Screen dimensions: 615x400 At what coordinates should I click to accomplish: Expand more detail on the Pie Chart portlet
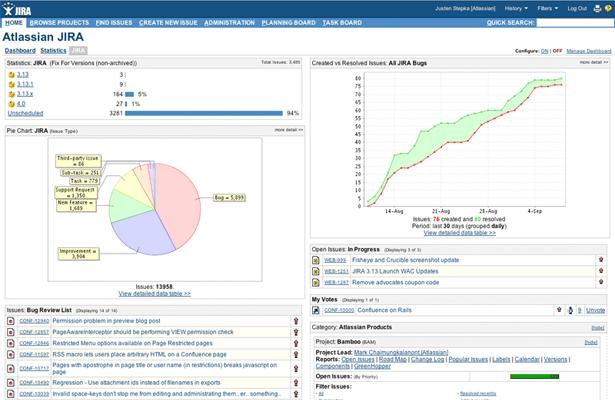289,130
